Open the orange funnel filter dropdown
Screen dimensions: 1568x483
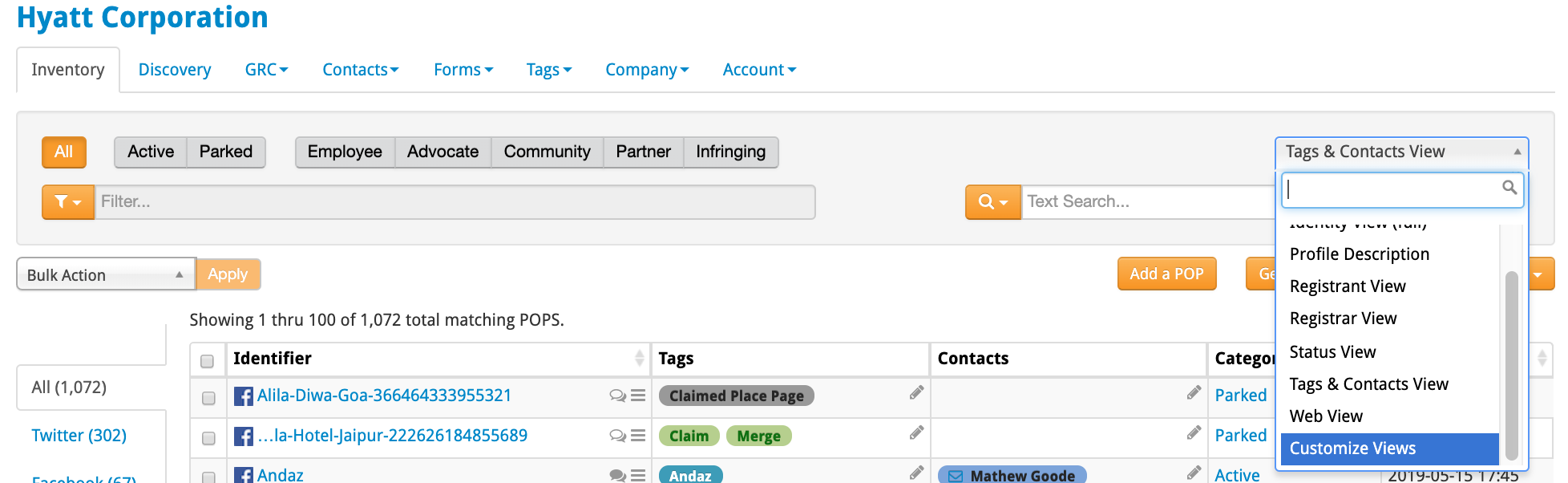(x=68, y=202)
